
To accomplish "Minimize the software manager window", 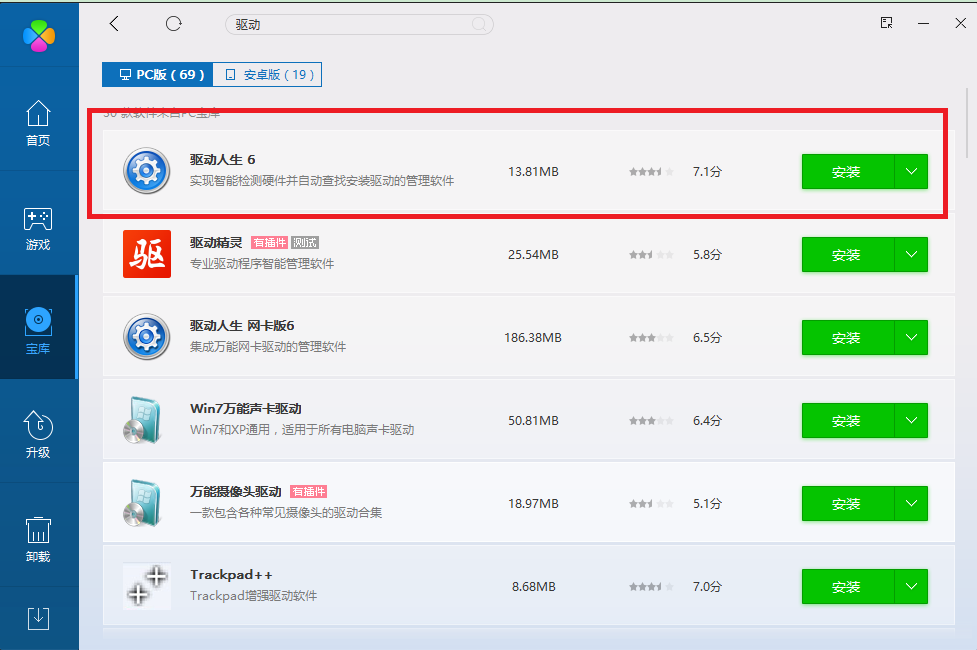I will point(923,24).
